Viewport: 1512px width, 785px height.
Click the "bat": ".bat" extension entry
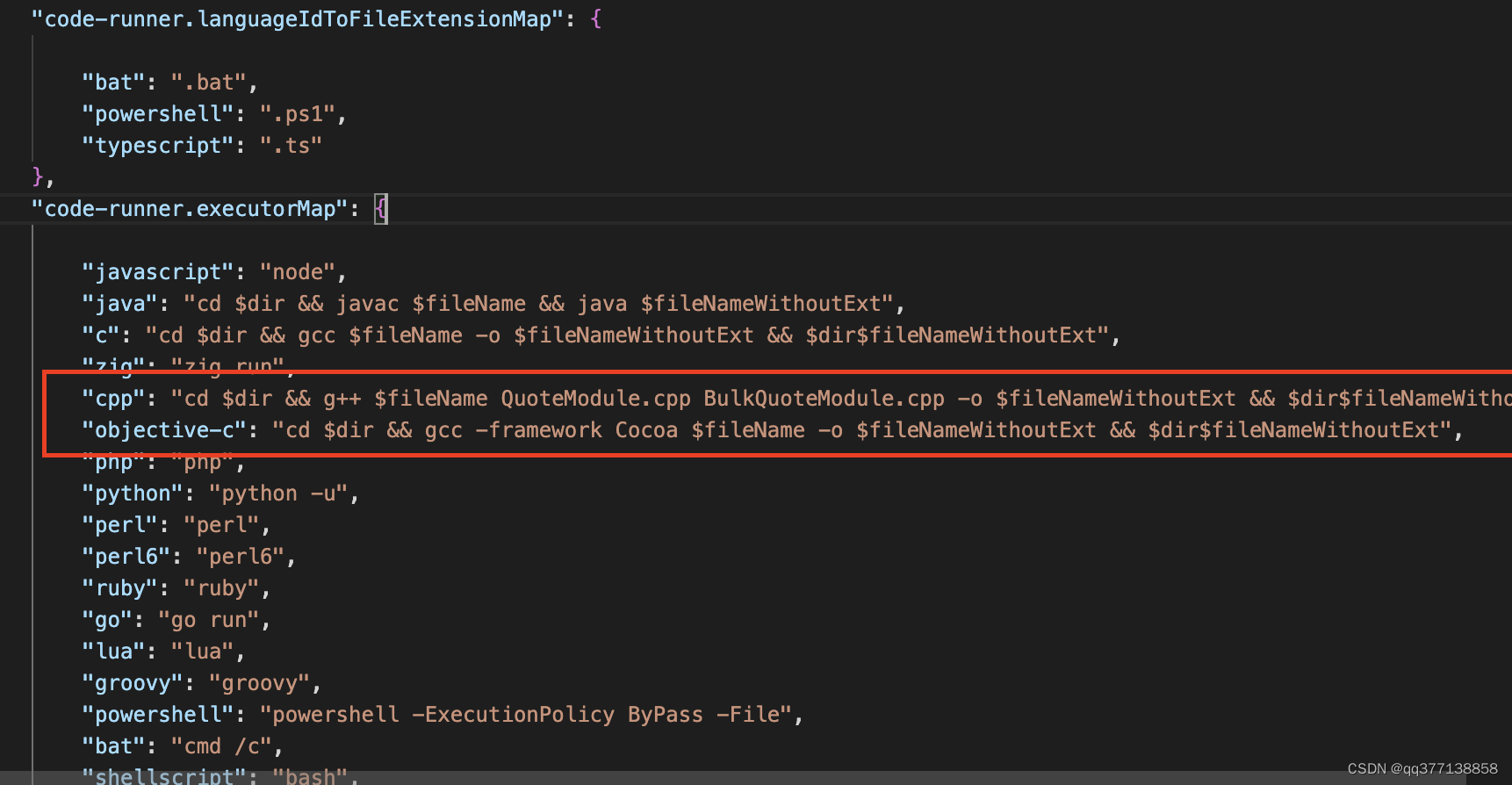[x=169, y=83]
